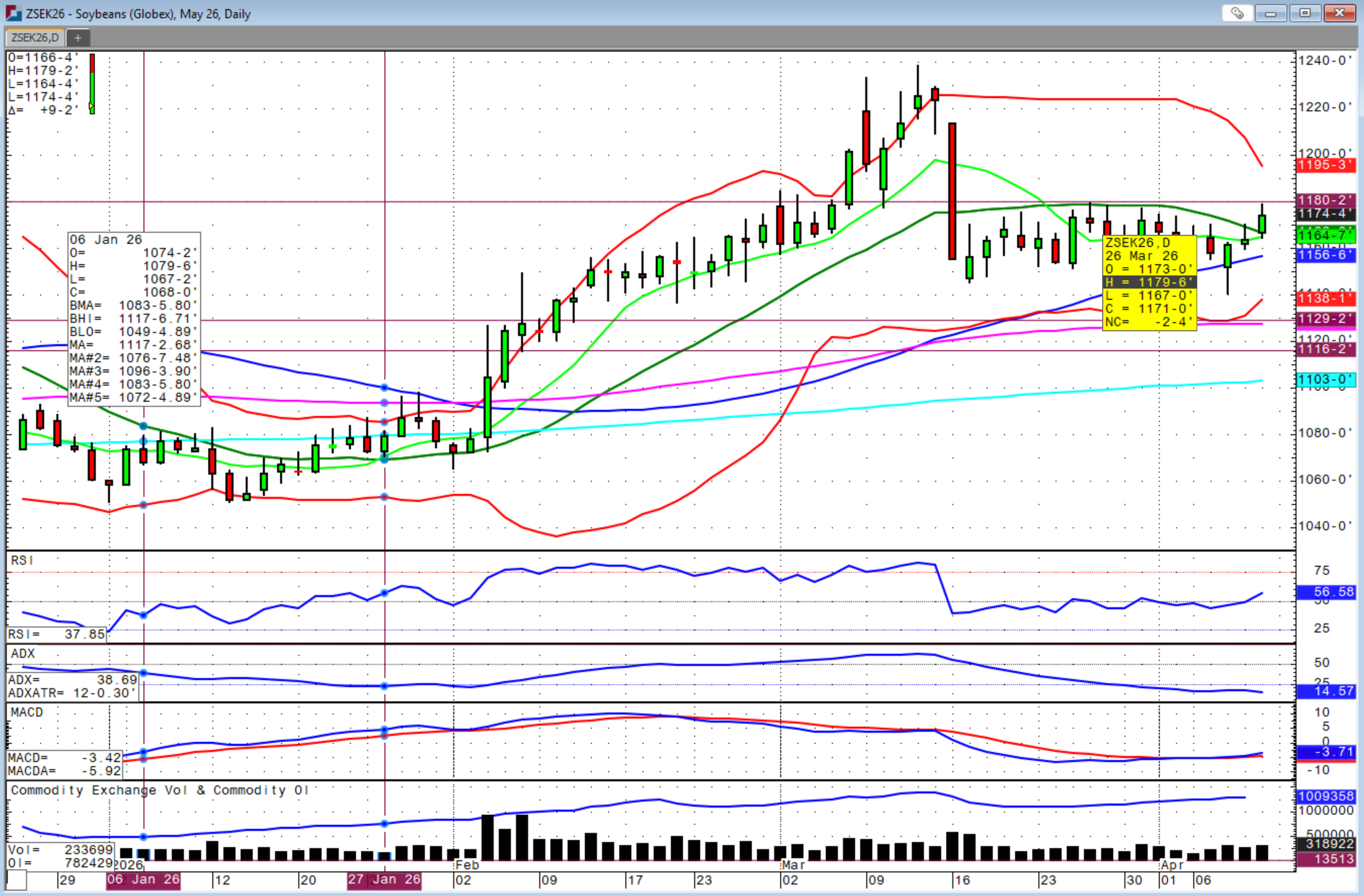Maximize the chart window
This screenshot has width=1364, height=896.
[1305, 13]
